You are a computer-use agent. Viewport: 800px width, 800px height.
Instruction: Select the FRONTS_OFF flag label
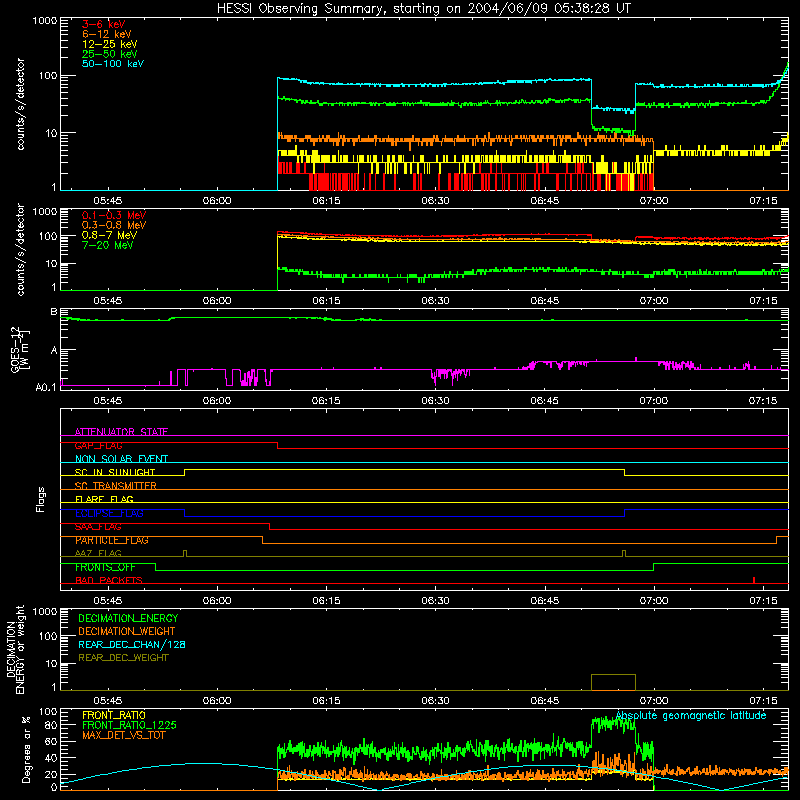105,567
